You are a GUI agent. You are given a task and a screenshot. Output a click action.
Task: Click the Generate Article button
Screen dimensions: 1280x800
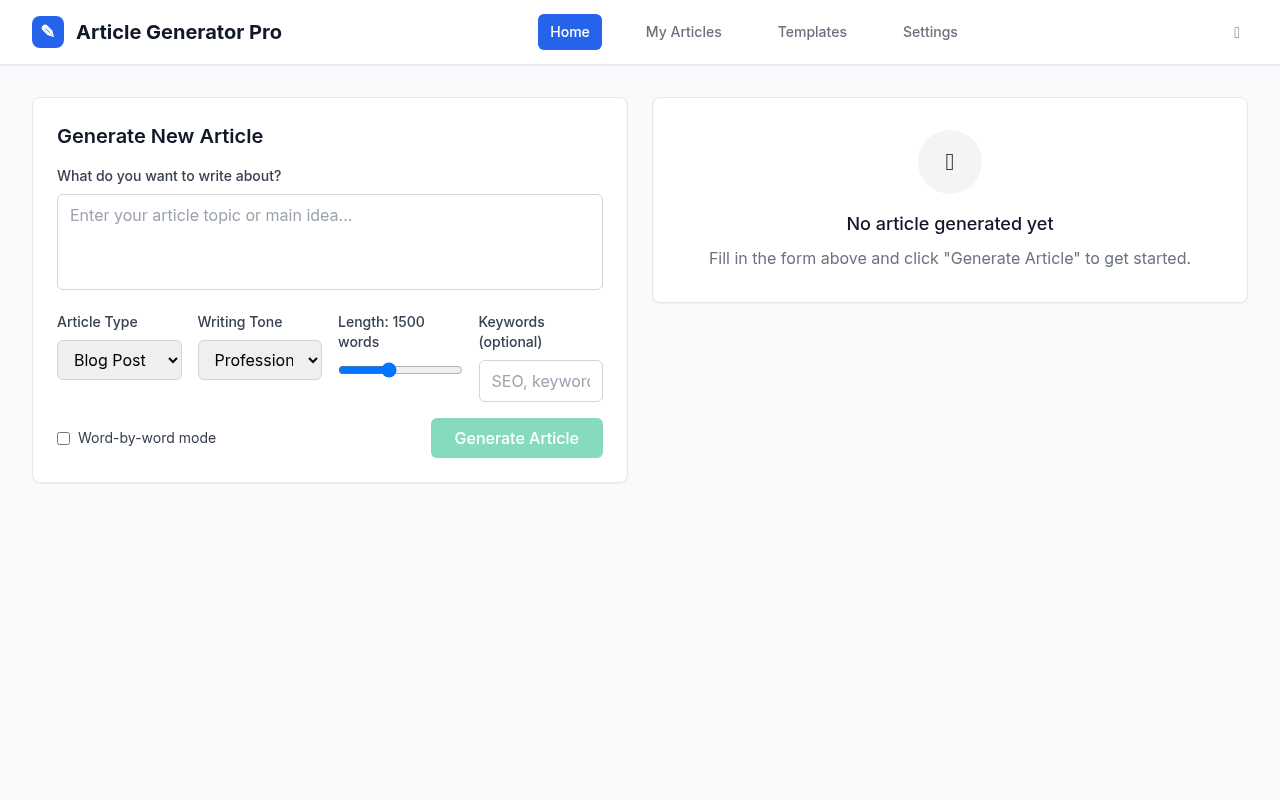coord(516,438)
